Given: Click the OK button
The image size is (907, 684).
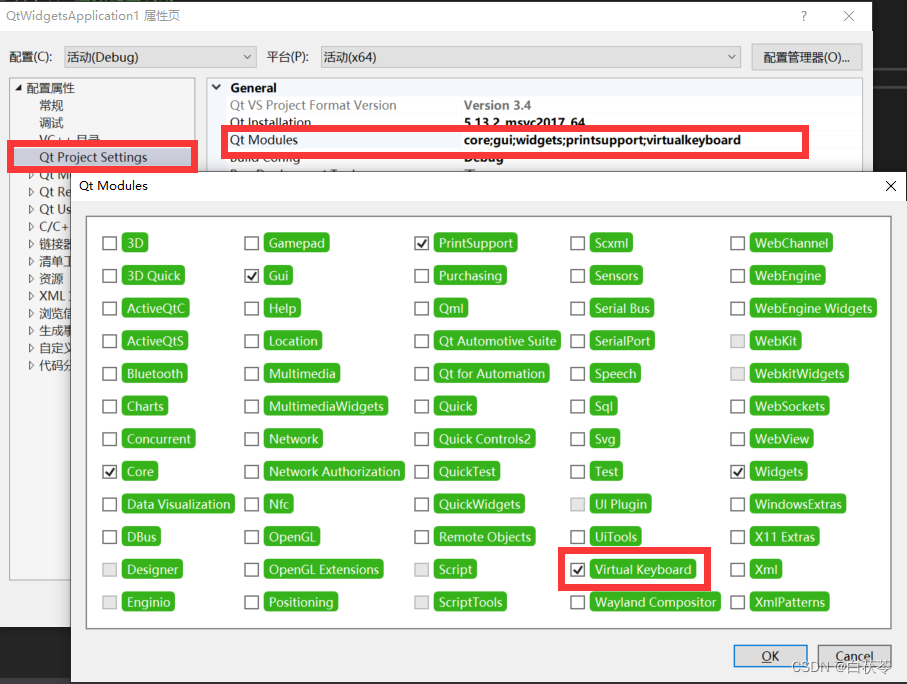Looking at the screenshot, I should pyautogui.click(x=769, y=655).
